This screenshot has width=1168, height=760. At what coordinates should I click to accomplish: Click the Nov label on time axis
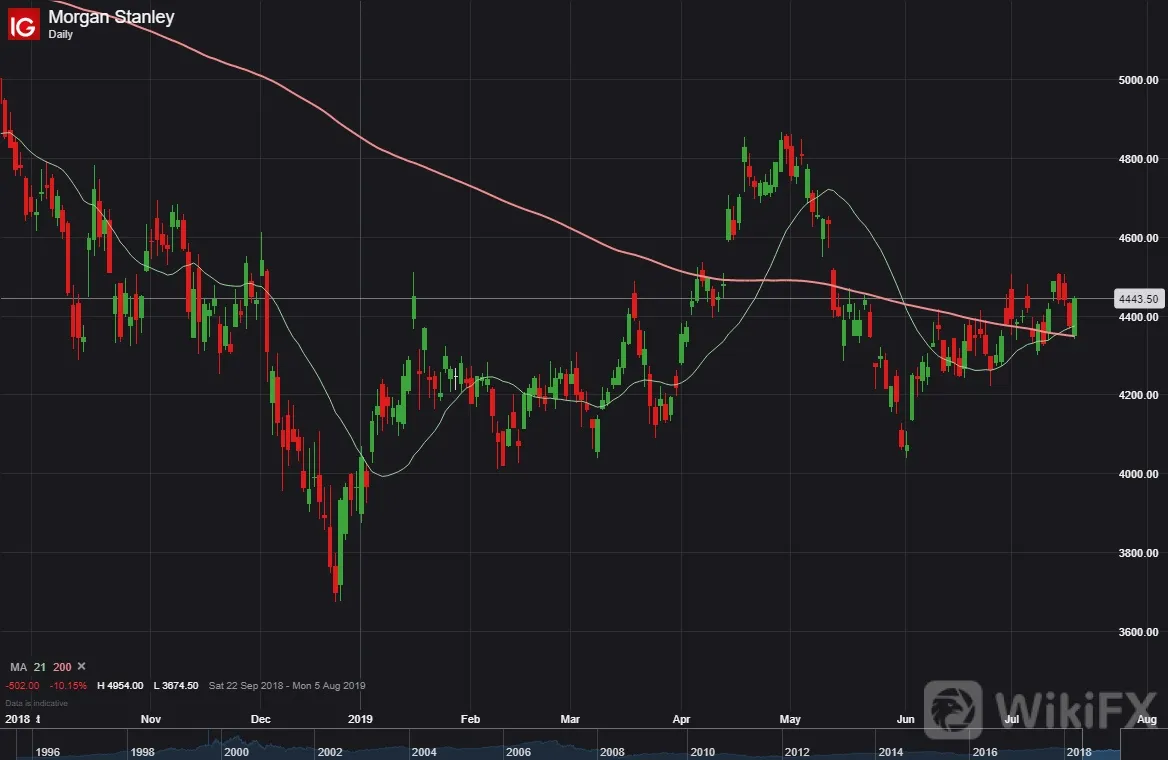(x=150, y=719)
